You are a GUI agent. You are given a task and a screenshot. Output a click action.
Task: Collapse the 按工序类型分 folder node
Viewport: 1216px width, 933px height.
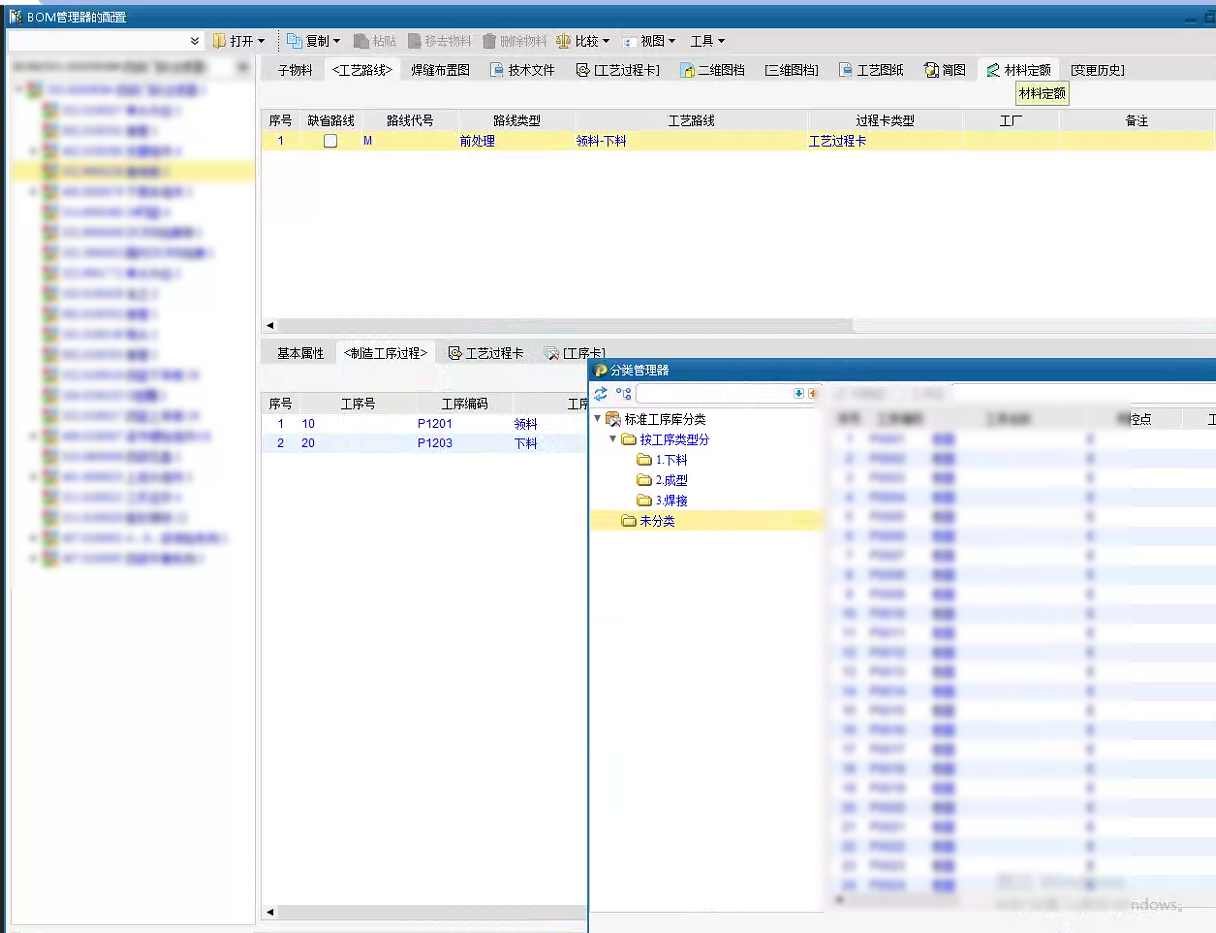point(613,439)
